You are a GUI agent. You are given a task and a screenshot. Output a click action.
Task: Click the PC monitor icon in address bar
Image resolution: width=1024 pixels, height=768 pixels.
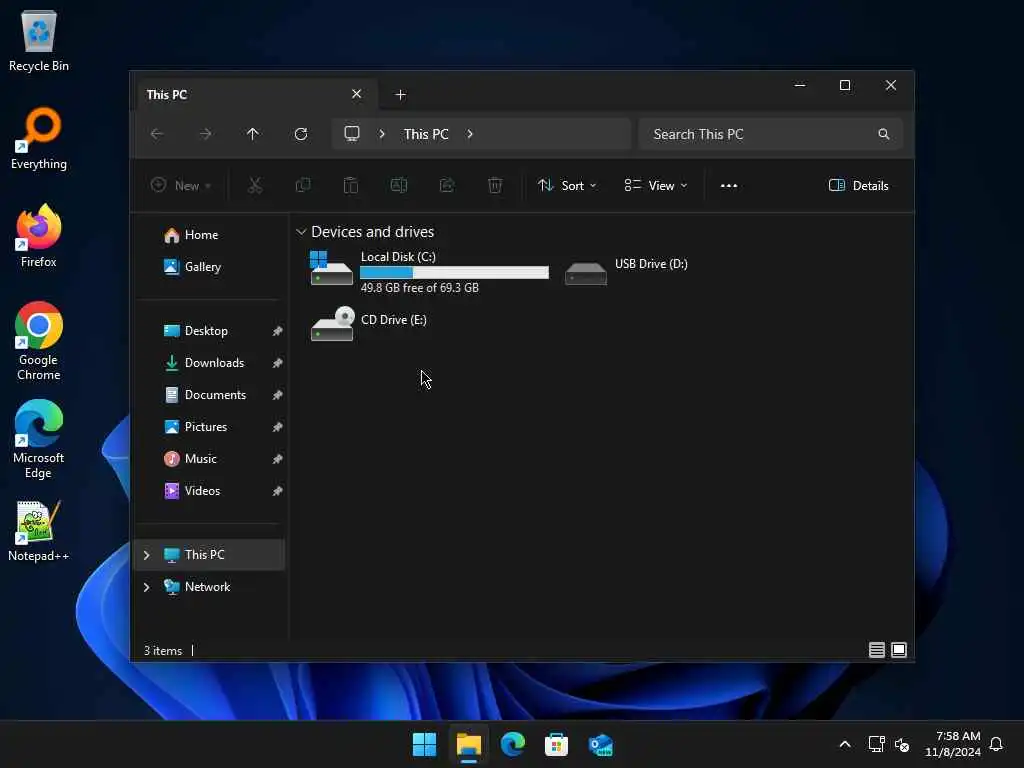click(352, 134)
